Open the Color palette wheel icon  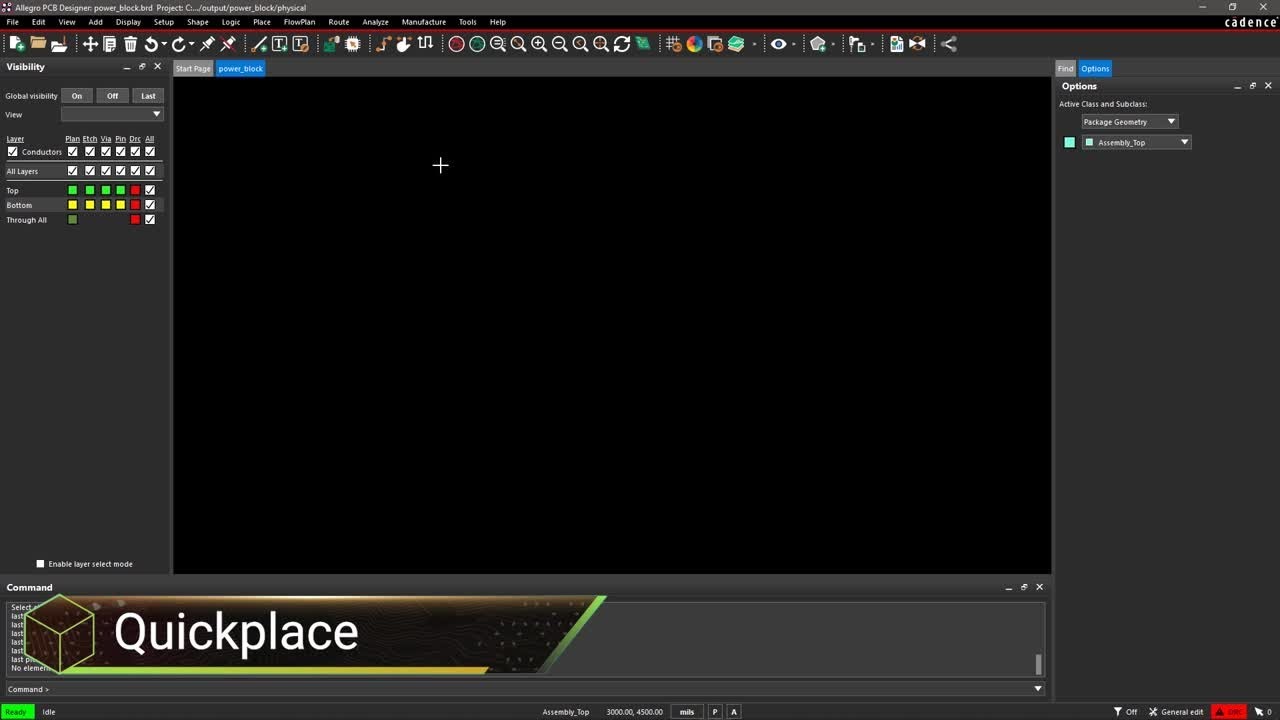point(694,44)
